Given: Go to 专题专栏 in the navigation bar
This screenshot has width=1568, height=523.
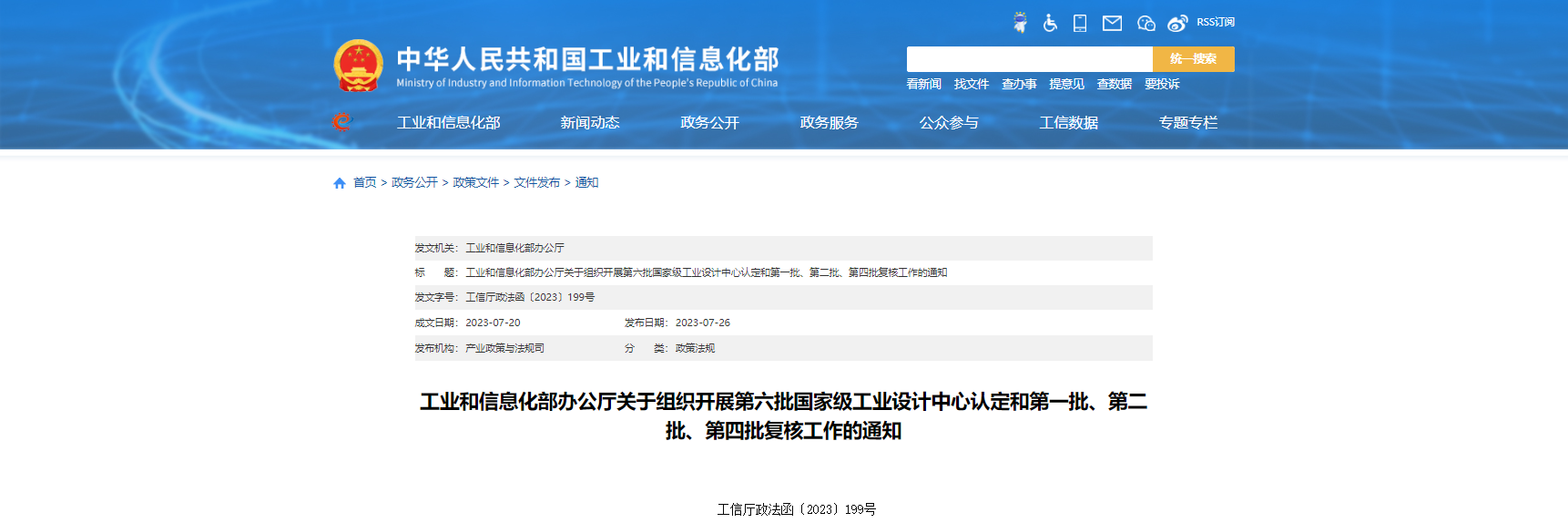Looking at the screenshot, I should (1187, 122).
